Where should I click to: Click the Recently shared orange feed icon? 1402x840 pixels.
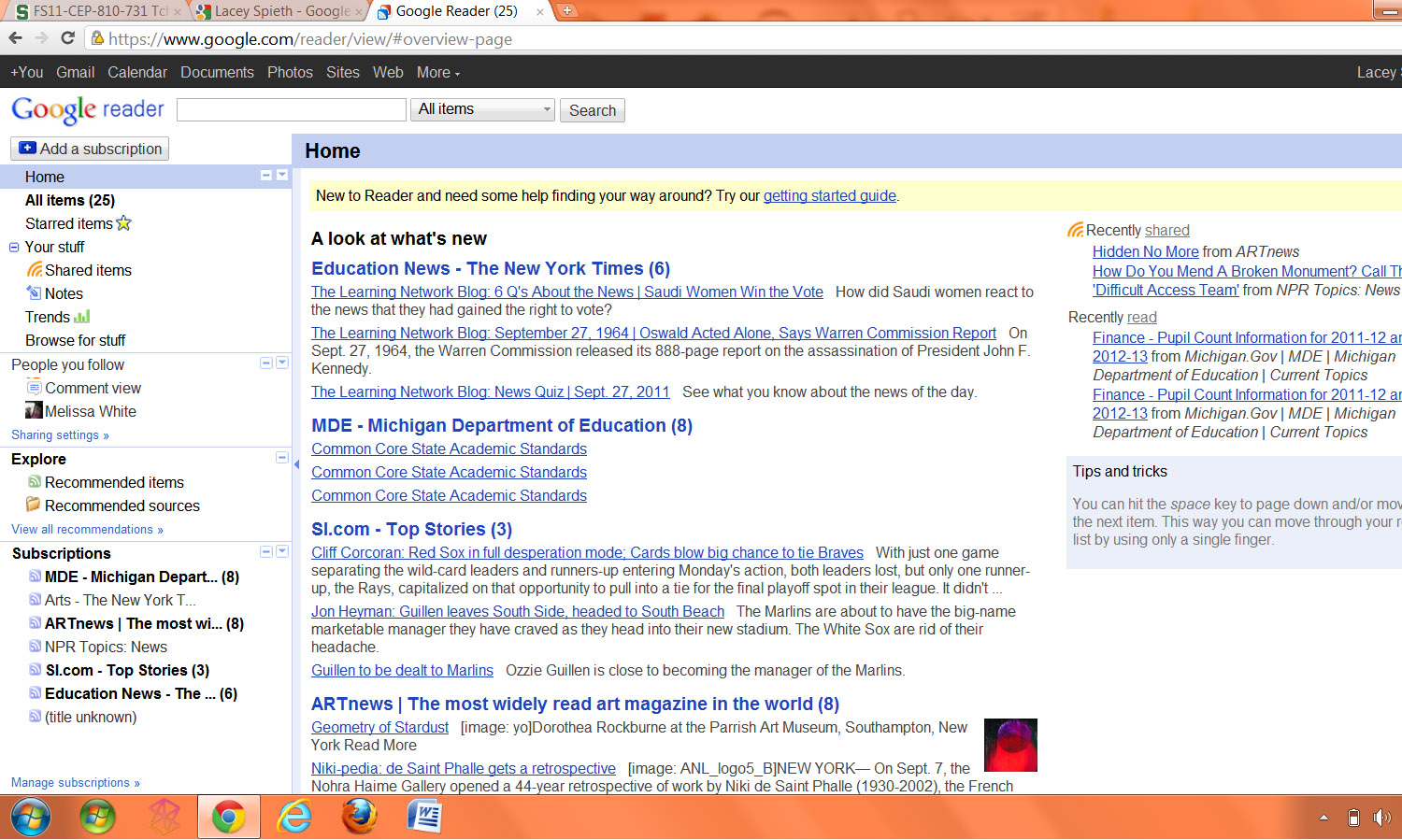point(1076,230)
